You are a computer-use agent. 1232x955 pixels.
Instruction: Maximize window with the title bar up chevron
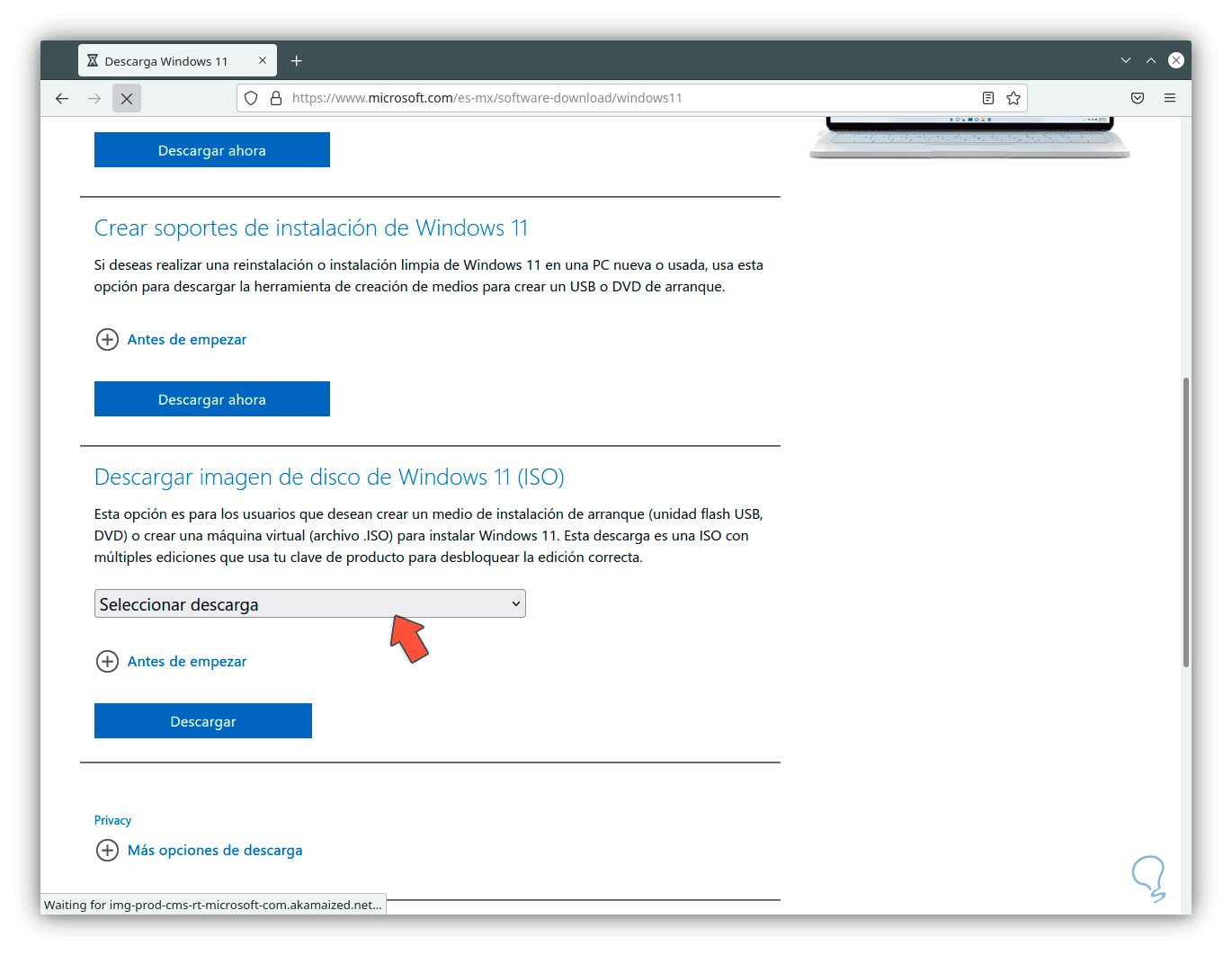1151,60
